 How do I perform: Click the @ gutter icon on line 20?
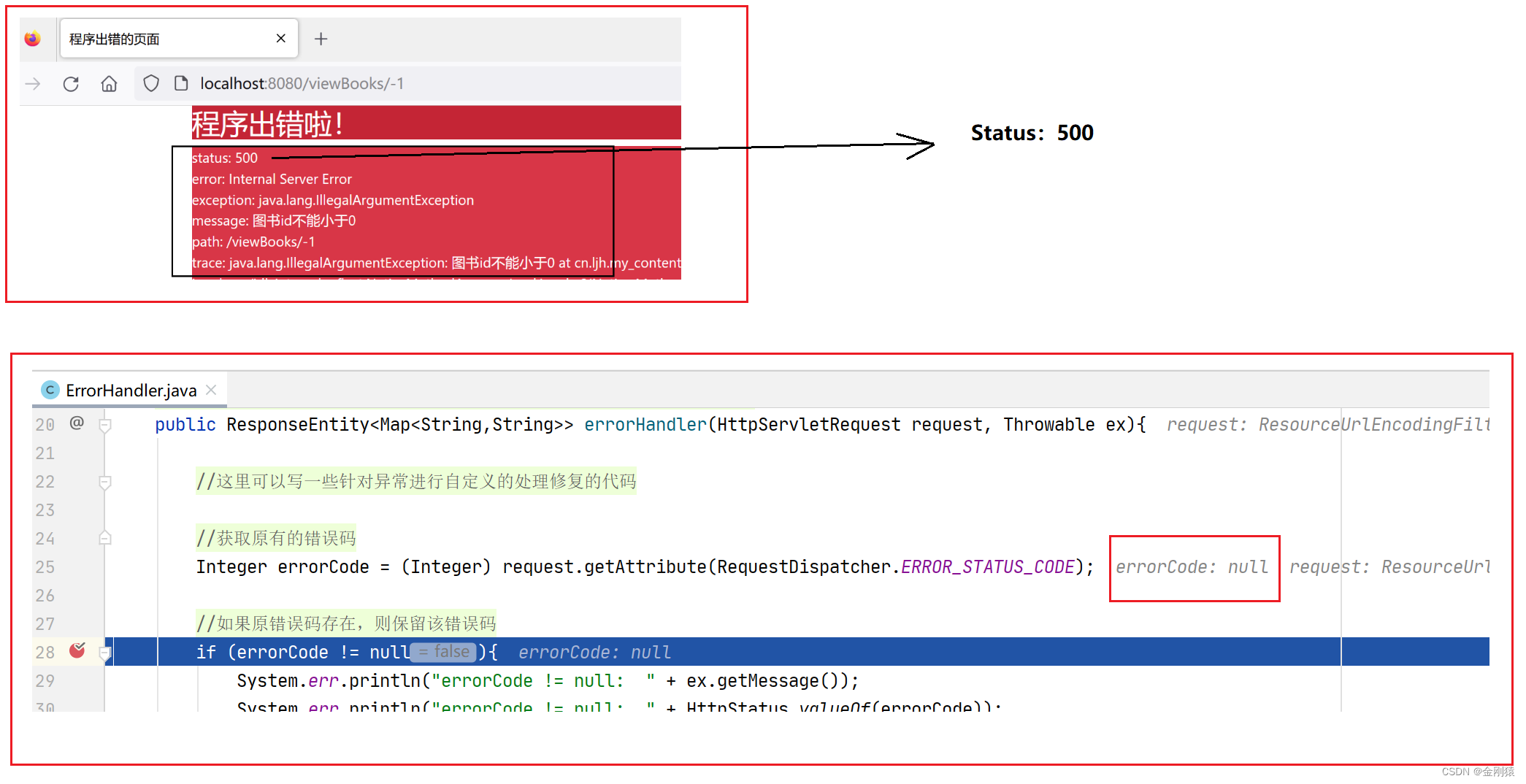[x=77, y=423]
